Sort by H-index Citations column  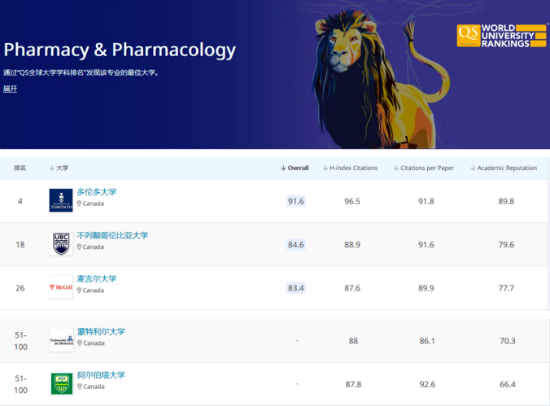350,168
